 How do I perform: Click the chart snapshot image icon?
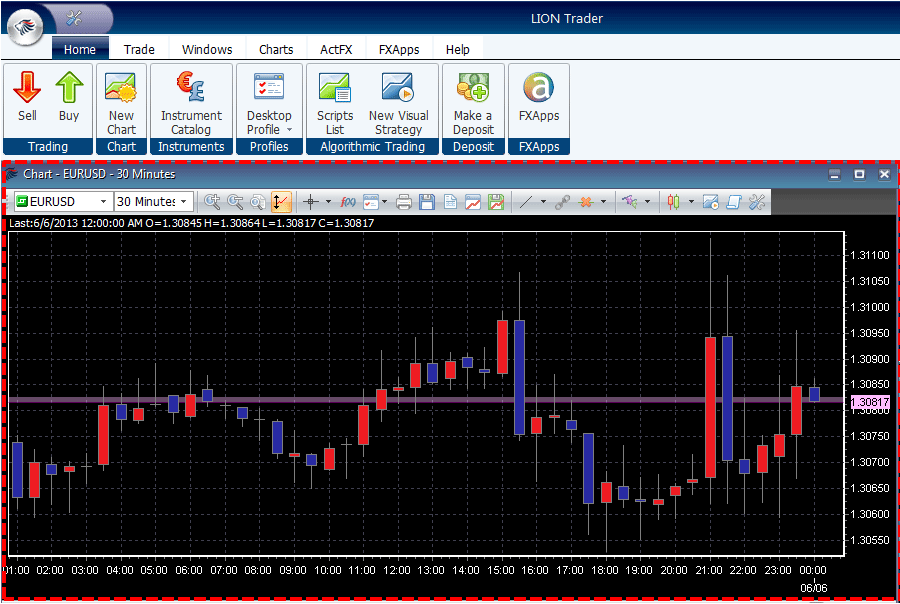(711, 202)
